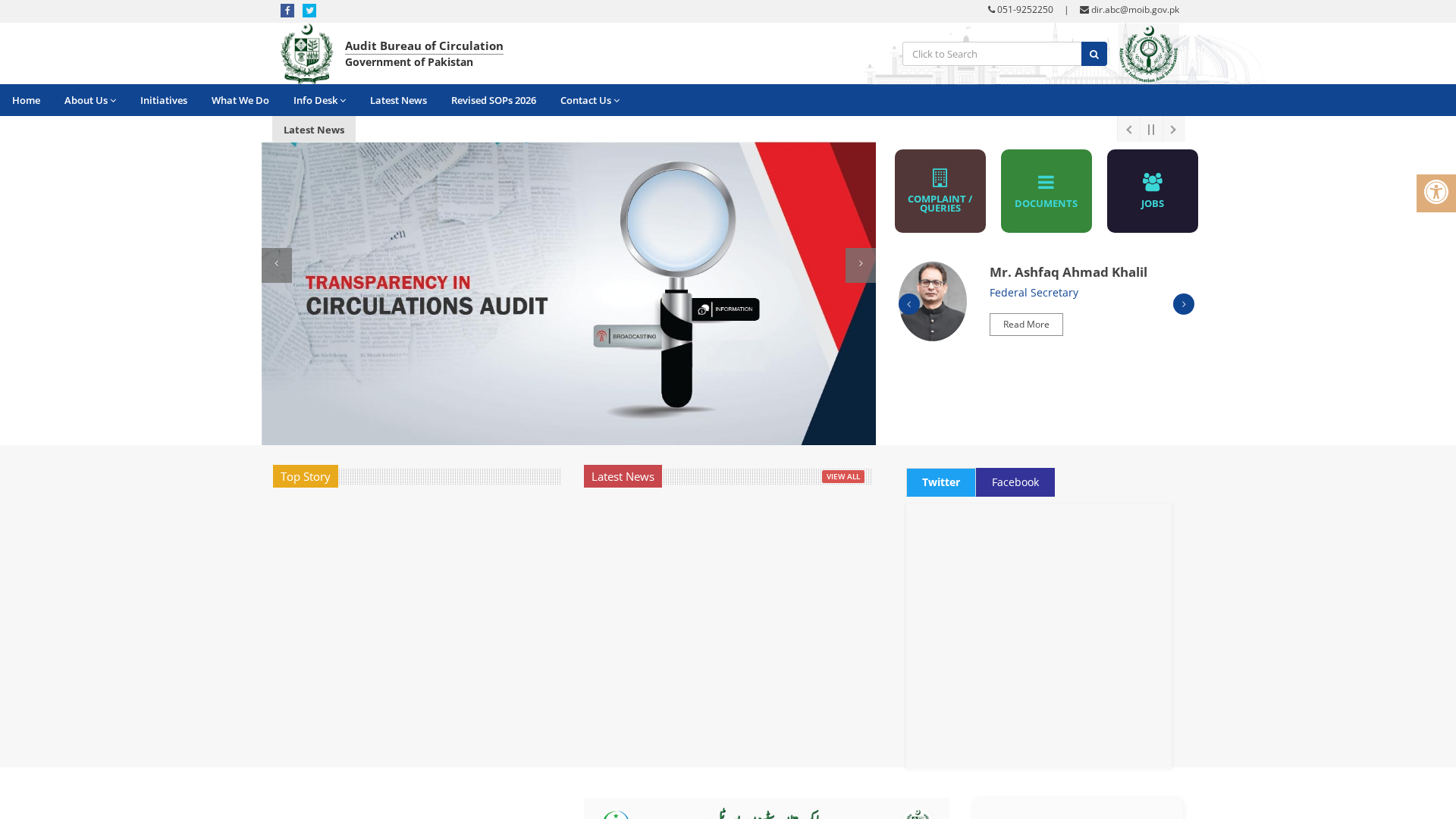Click the Top Story section heading

tap(306, 476)
